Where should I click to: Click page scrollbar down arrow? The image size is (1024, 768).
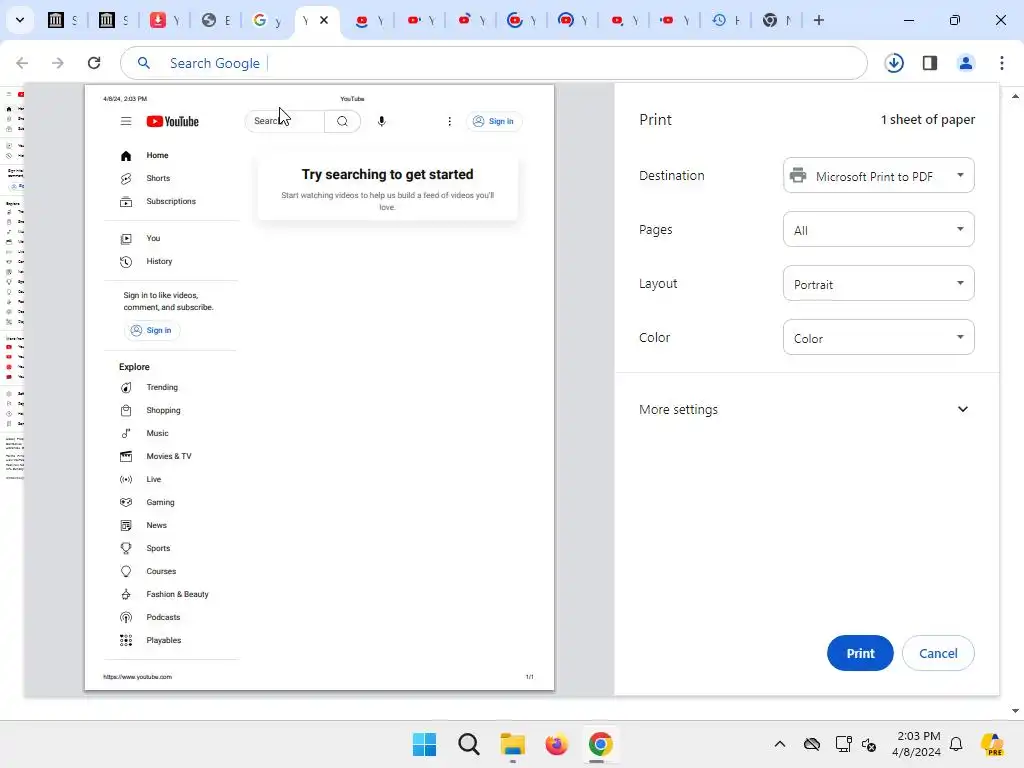point(1015,711)
